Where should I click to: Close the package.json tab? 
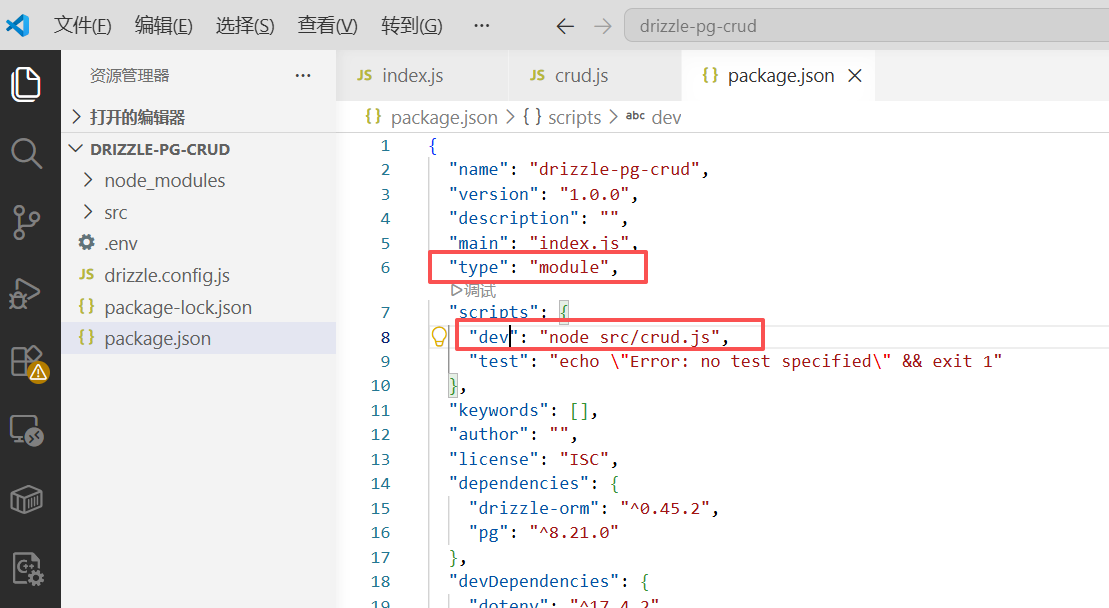tap(854, 76)
